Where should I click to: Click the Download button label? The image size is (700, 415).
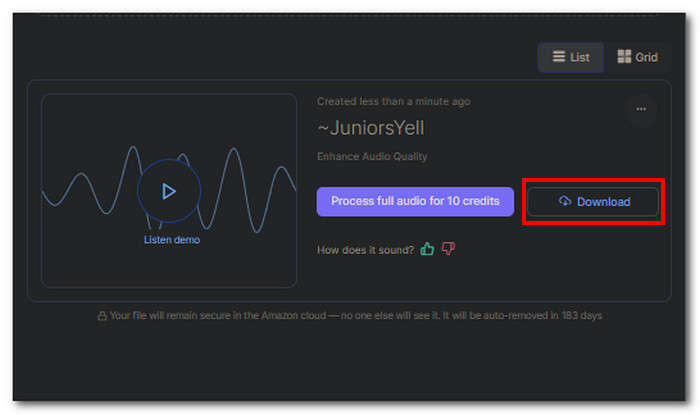point(603,201)
